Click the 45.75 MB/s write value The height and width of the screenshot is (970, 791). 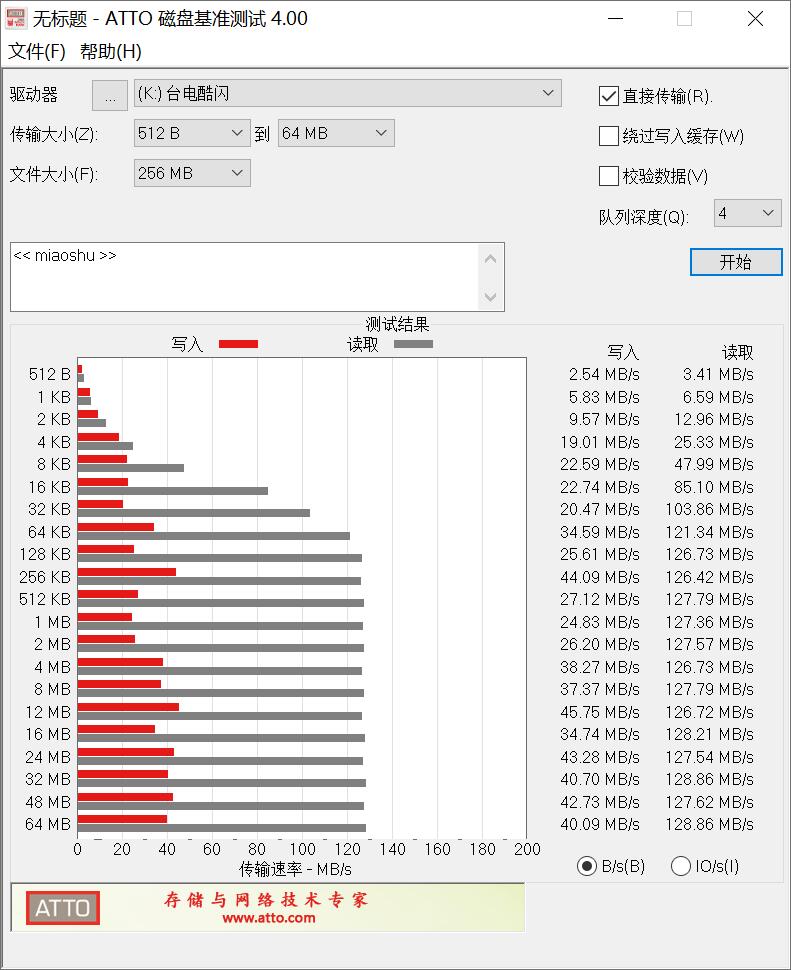click(x=600, y=712)
